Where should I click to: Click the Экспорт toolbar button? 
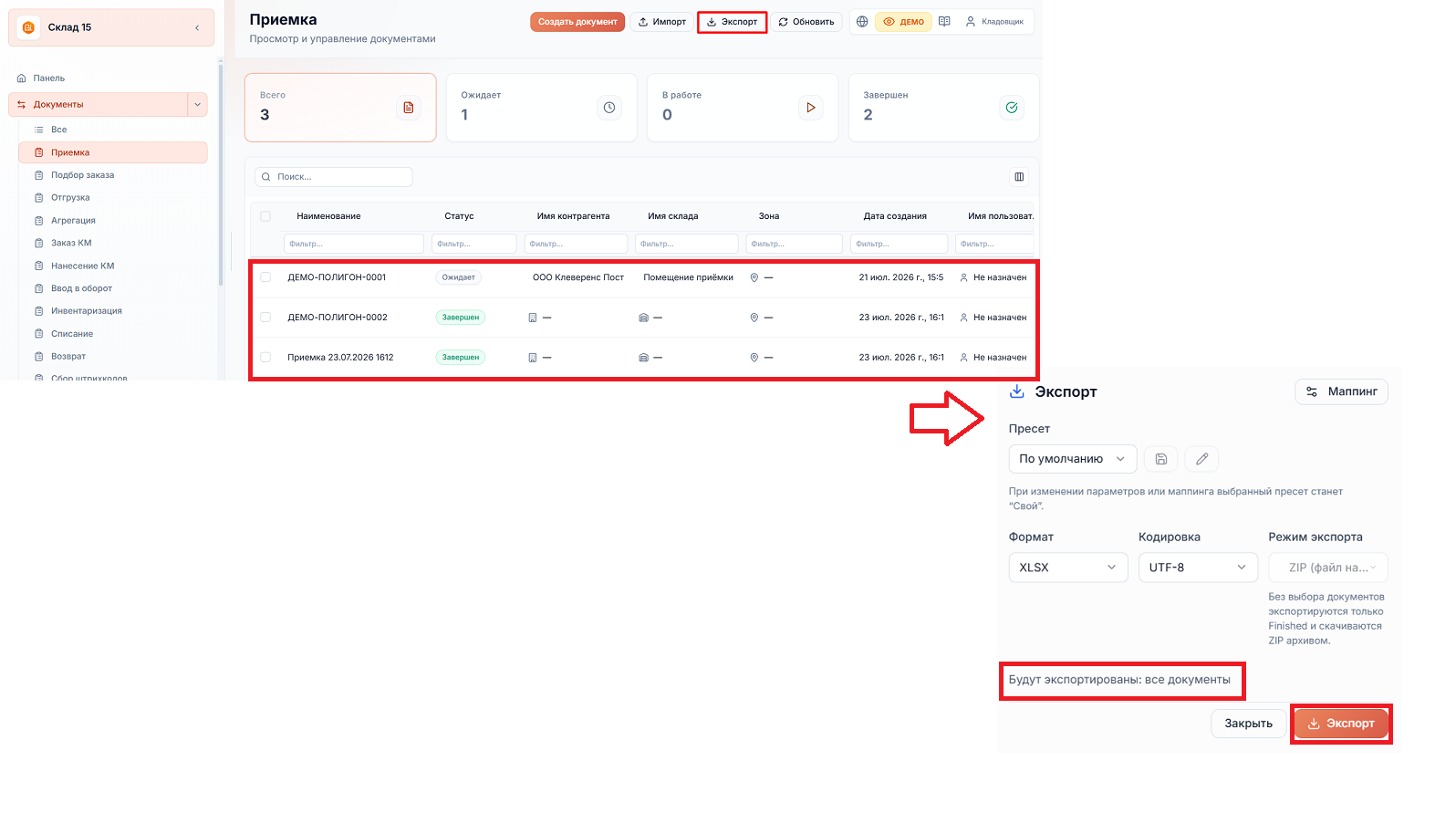[732, 22]
